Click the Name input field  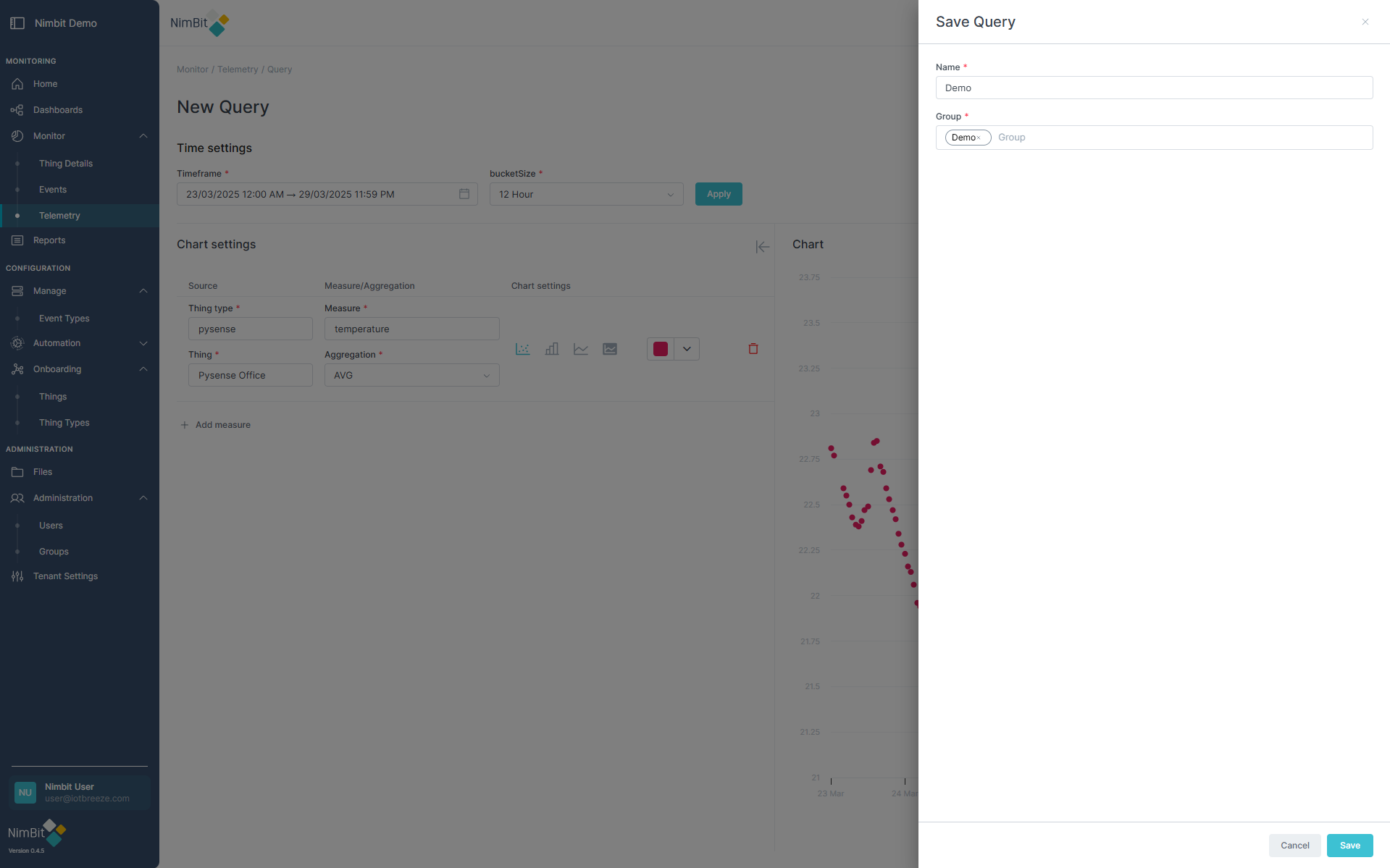pos(1154,88)
